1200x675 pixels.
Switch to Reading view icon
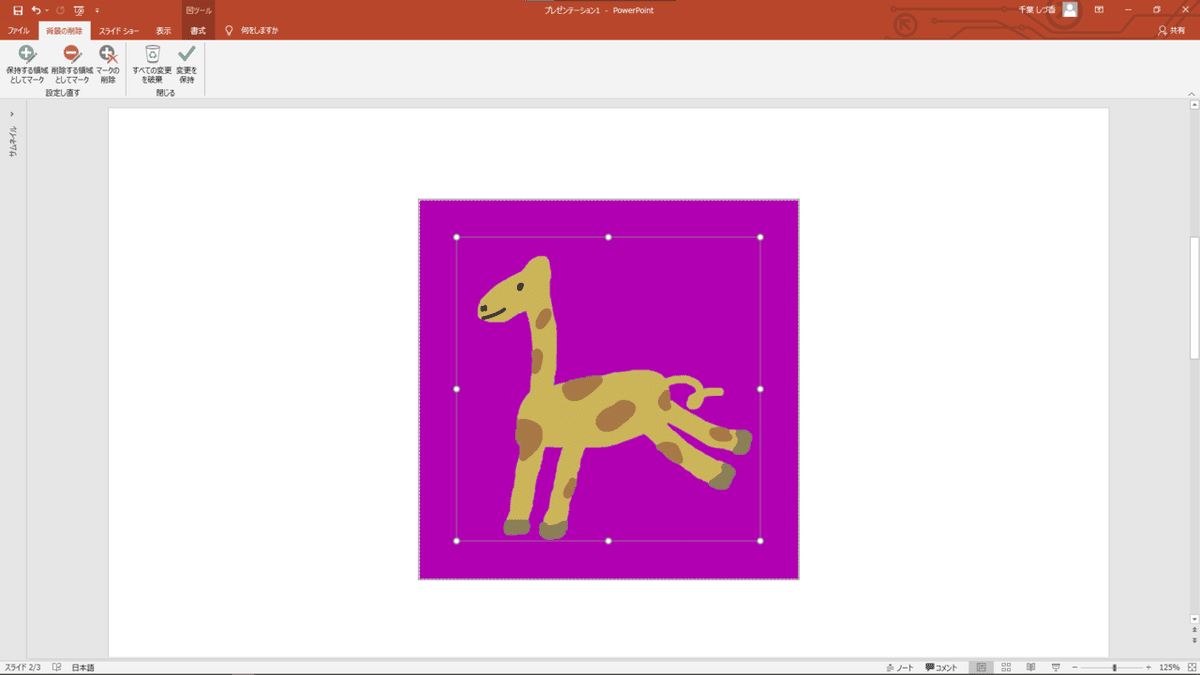(1031, 667)
